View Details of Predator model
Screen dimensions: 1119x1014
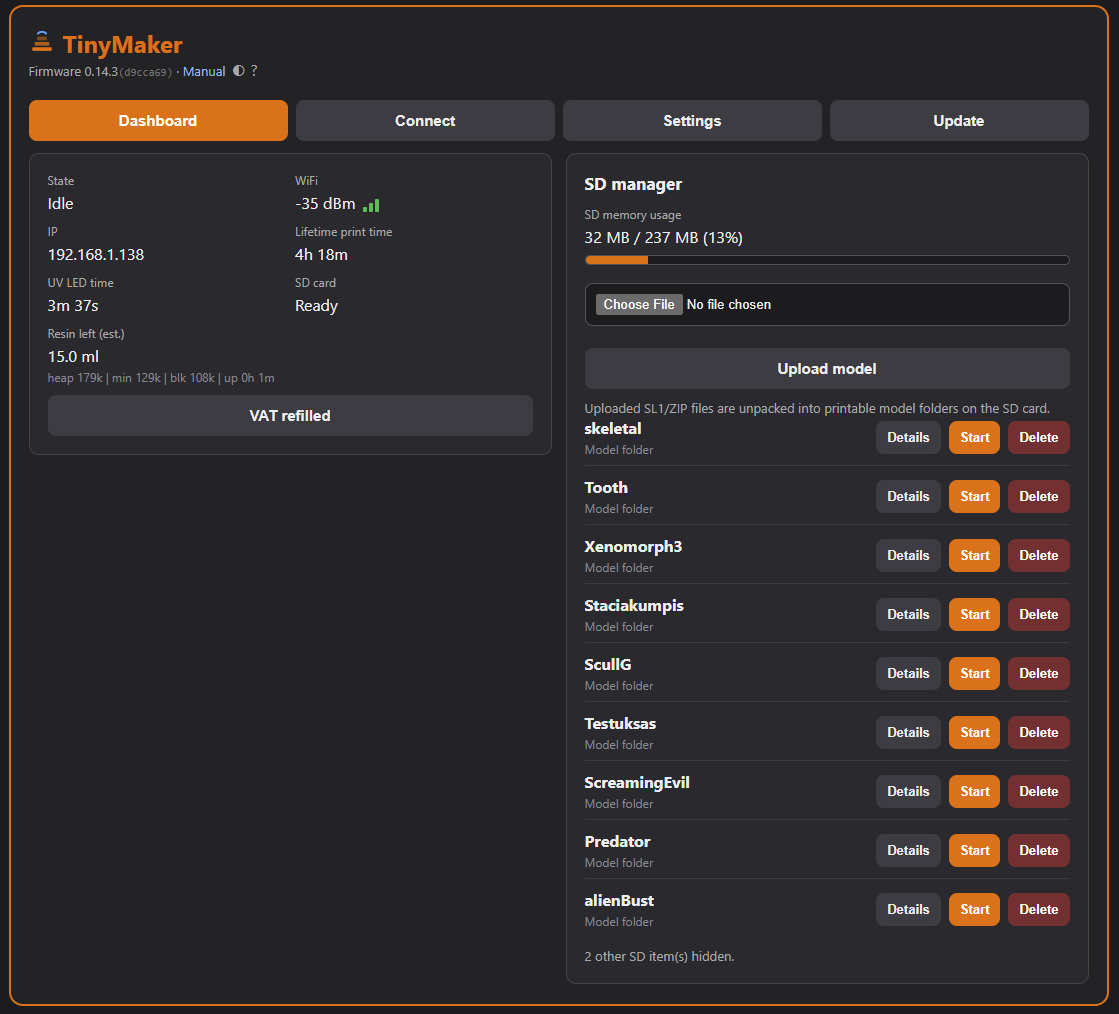coord(908,851)
